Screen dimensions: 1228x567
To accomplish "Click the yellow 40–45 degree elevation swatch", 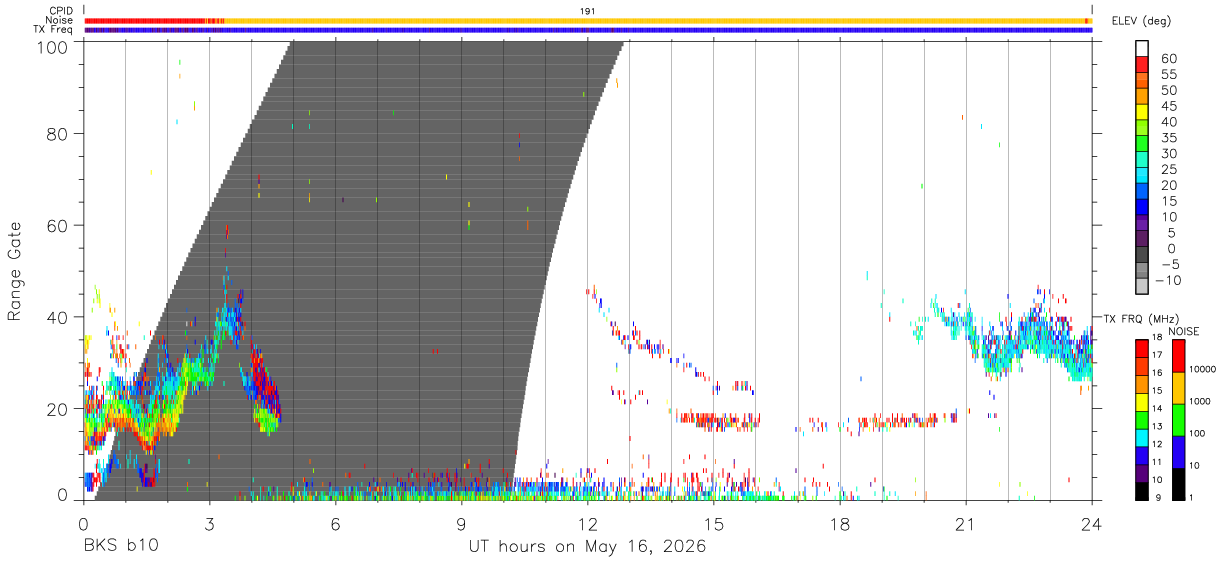I will [x=1142, y=112].
